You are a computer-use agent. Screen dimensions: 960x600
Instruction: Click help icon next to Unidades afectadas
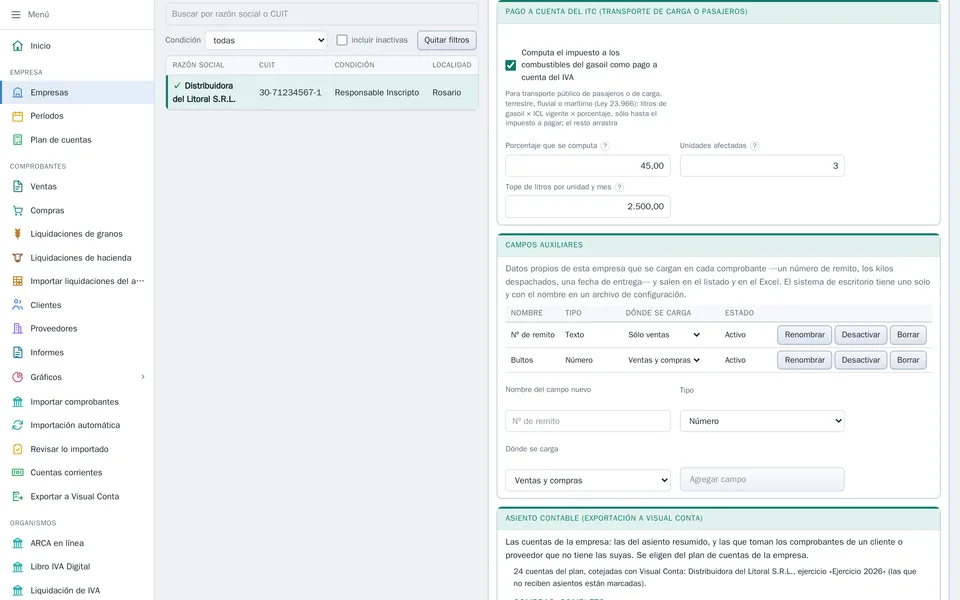[754, 146]
